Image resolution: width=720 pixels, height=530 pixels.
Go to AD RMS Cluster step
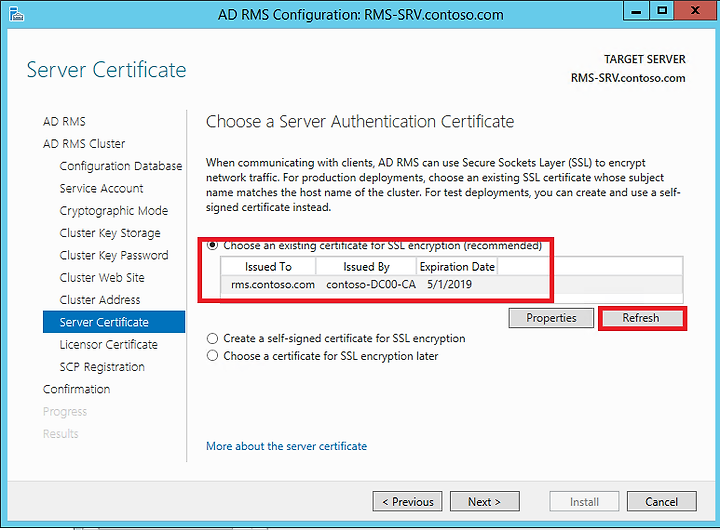click(x=84, y=144)
